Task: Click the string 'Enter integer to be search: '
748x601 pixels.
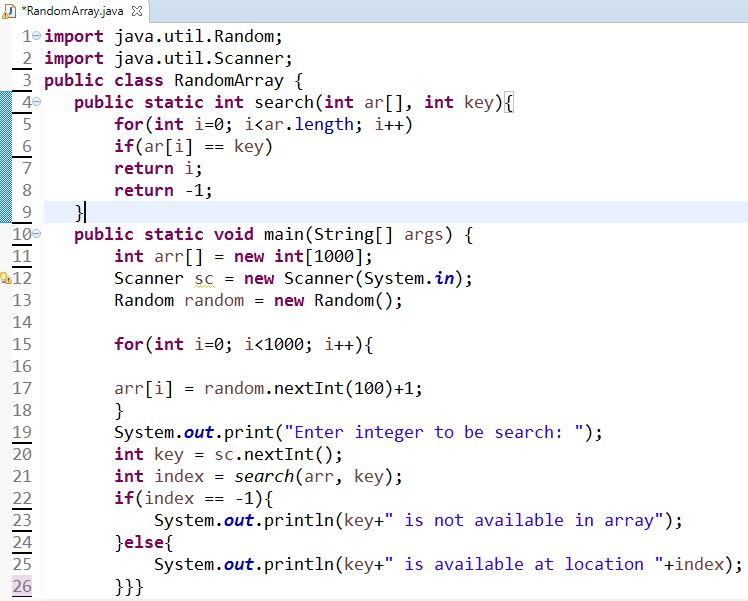Action: pyautogui.click(x=434, y=432)
